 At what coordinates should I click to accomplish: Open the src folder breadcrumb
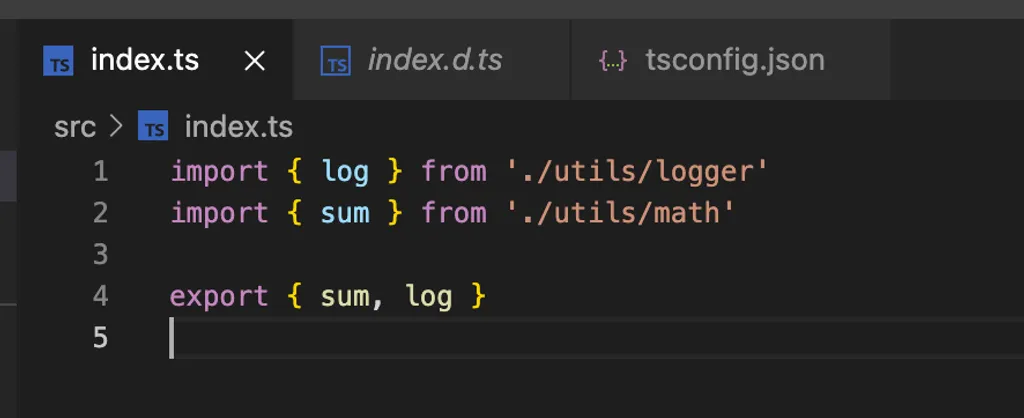tap(74, 128)
